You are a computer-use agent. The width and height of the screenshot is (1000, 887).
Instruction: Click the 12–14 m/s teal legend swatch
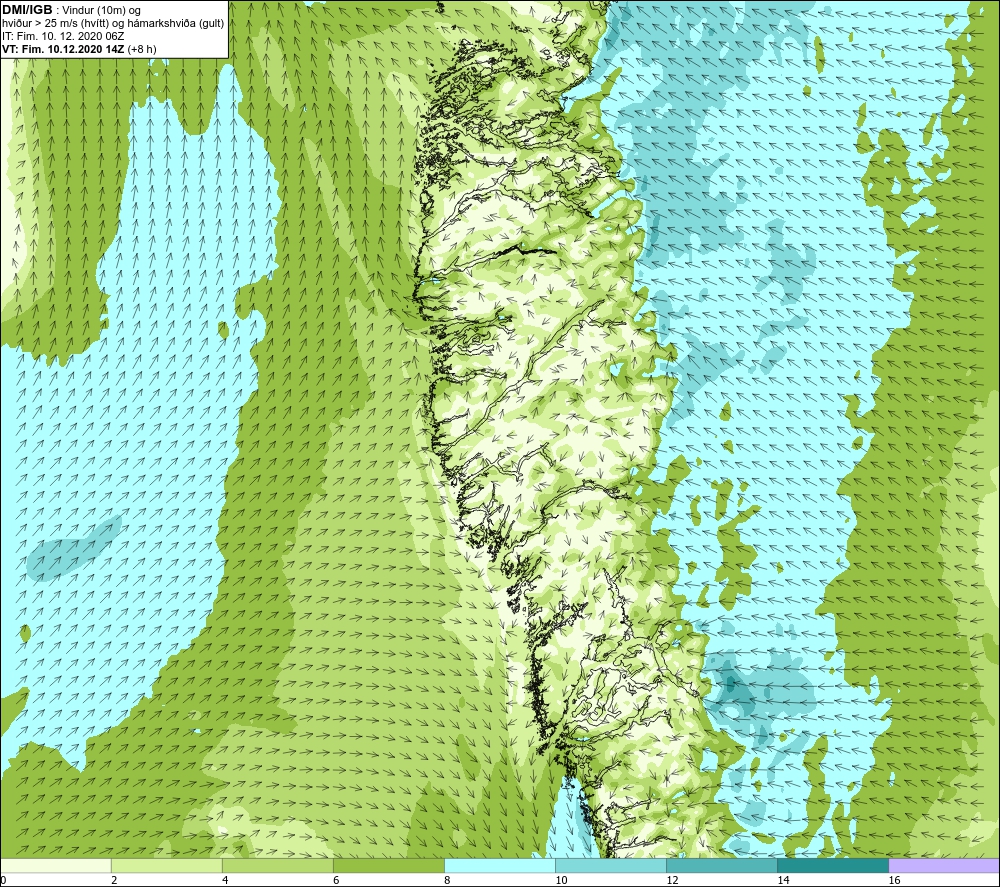click(722, 866)
